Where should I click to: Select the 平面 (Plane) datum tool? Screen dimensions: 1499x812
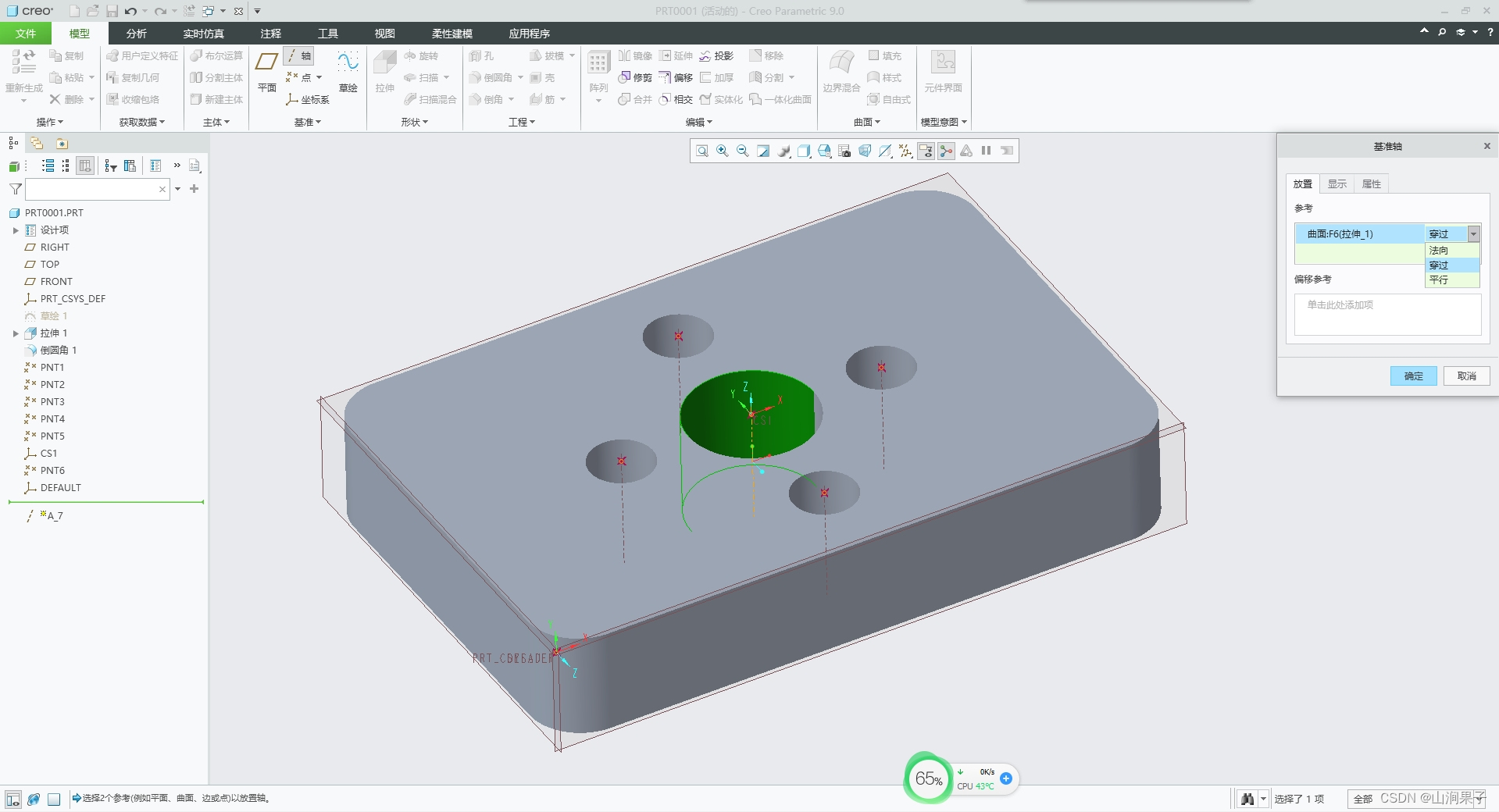(x=266, y=72)
